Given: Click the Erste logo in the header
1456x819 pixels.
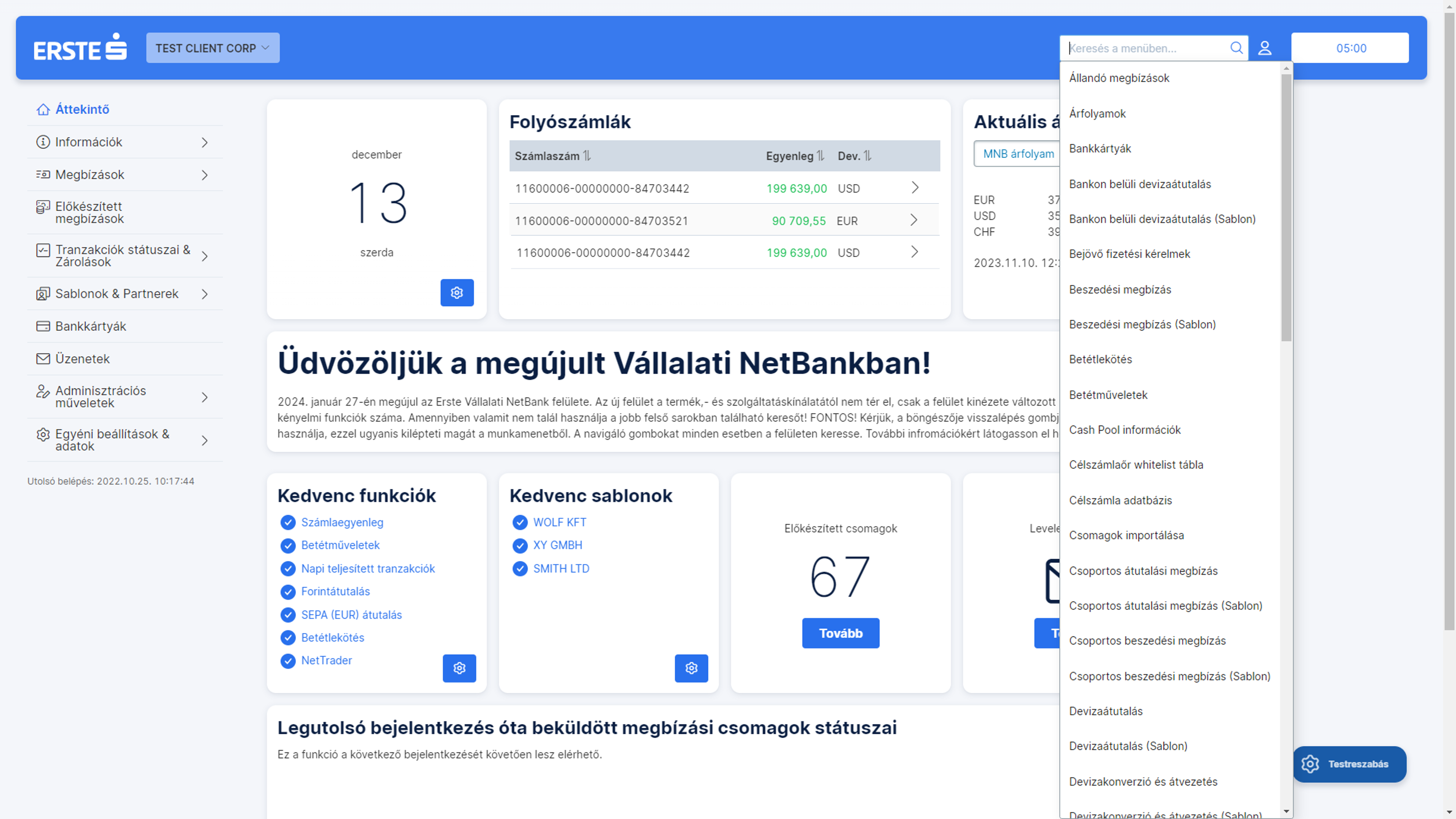Looking at the screenshot, I should click(80, 47).
